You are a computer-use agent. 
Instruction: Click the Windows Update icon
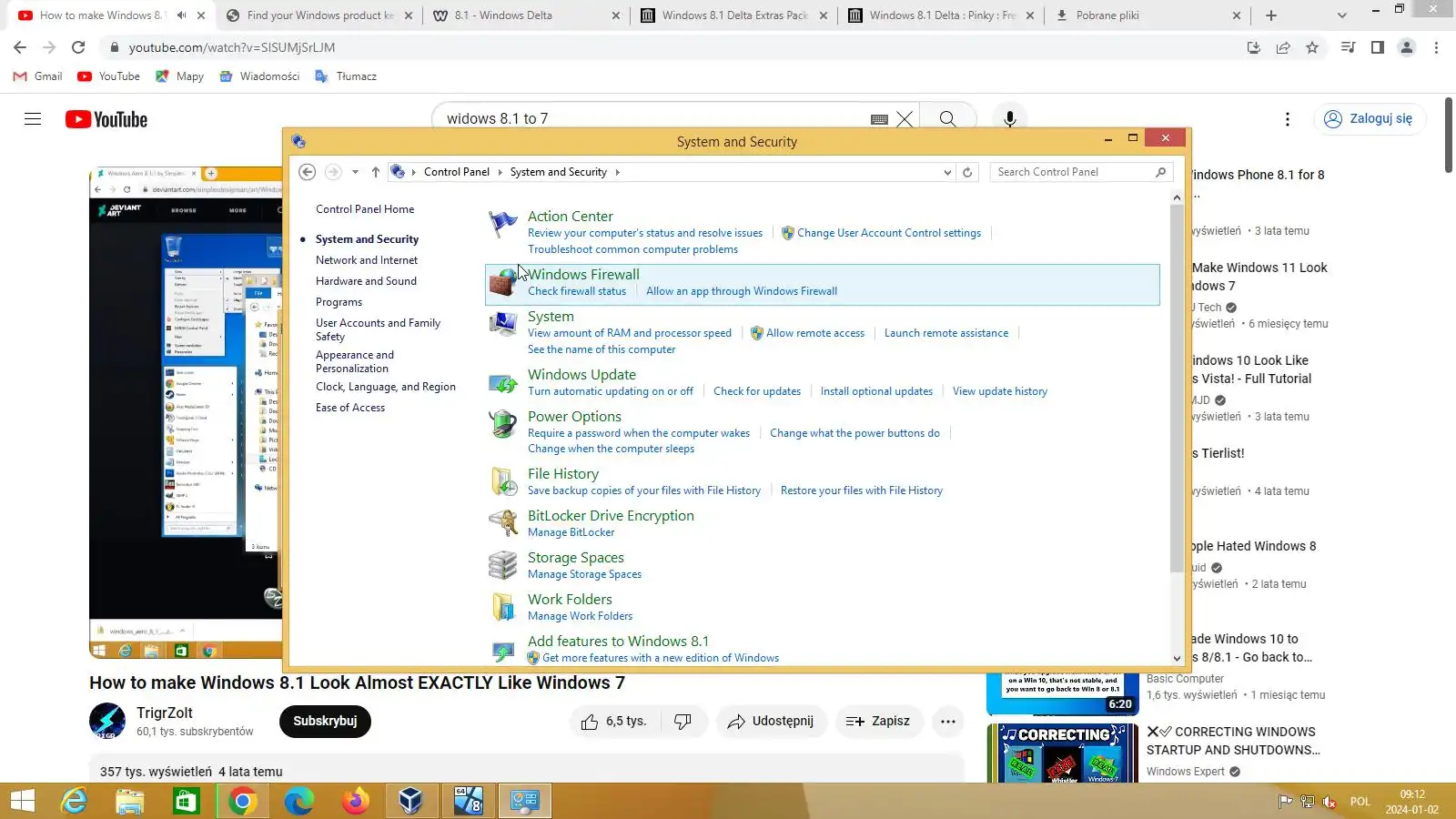[502, 383]
